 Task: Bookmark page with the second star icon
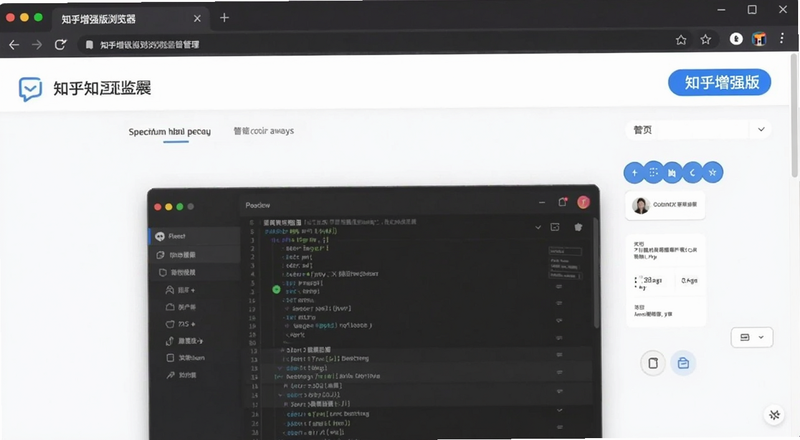pyautogui.click(x=706, y=39)
